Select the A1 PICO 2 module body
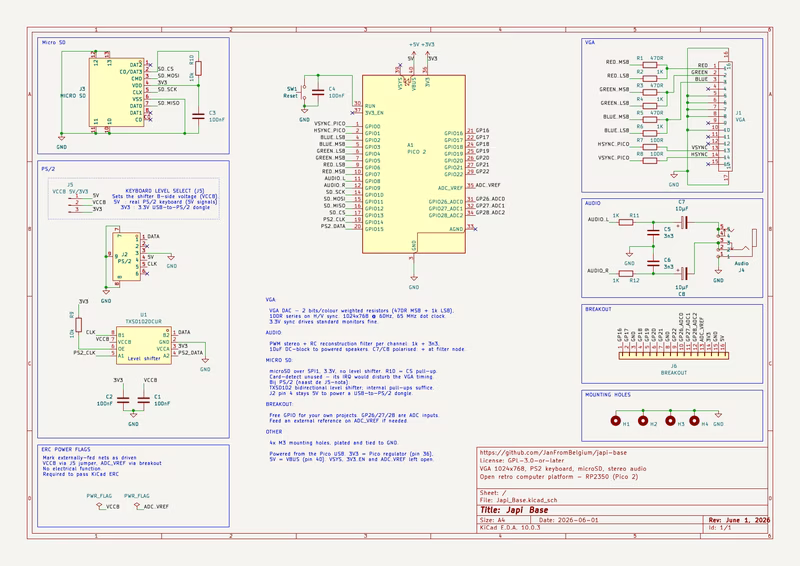The image size is (800, 566). coord(414,164)
